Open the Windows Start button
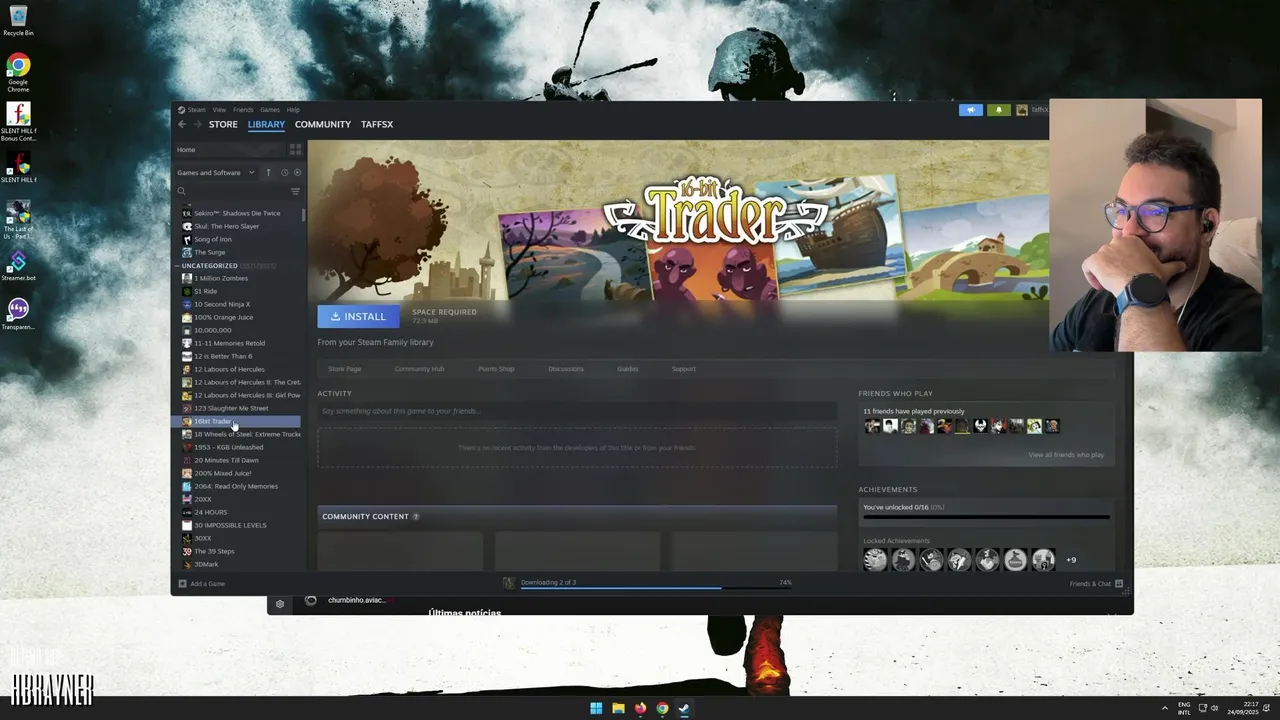Image resolution: width=1280 pixels, height=720 pixels. pyautogui.click(x=596, y=709)
